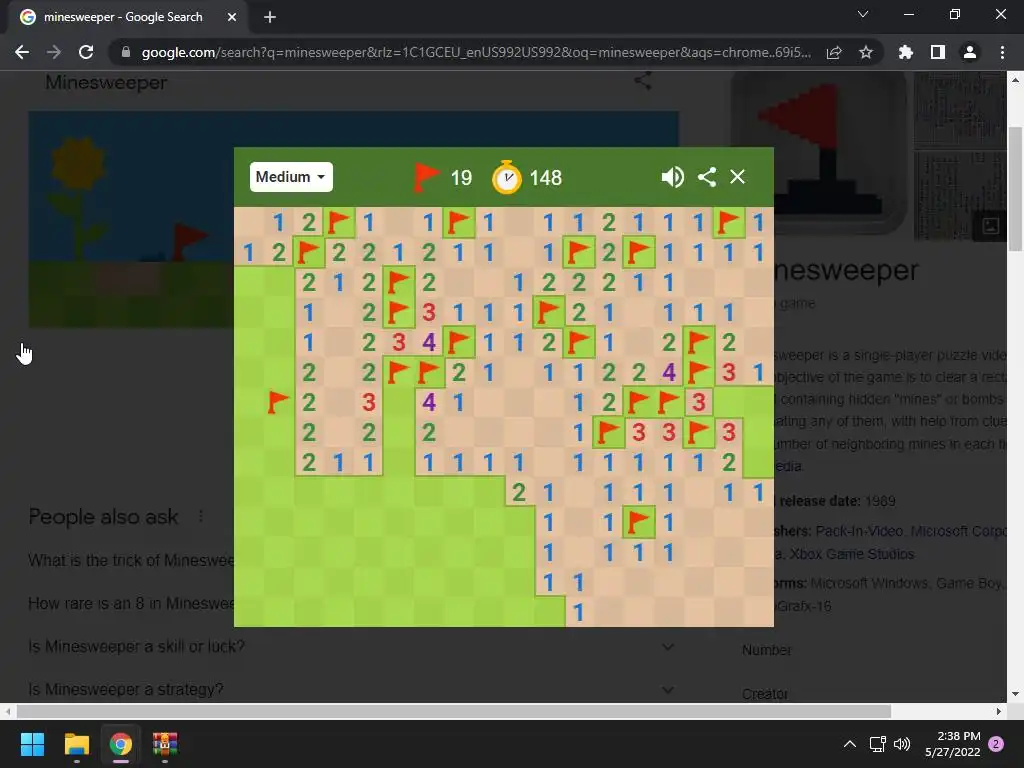Mute the Minesweeper game sound
The height and width of the screenshot is (768, 1024).
(673, 177)
